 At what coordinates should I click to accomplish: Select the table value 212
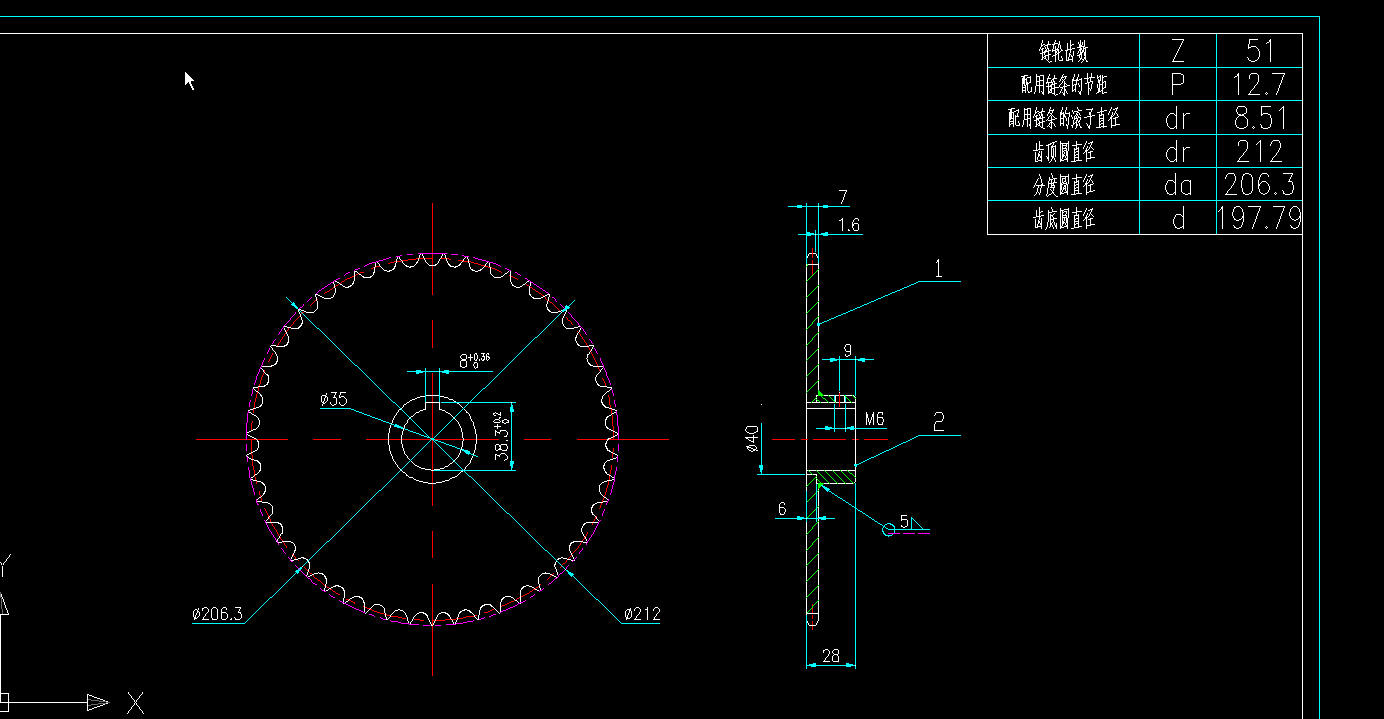1259,151
